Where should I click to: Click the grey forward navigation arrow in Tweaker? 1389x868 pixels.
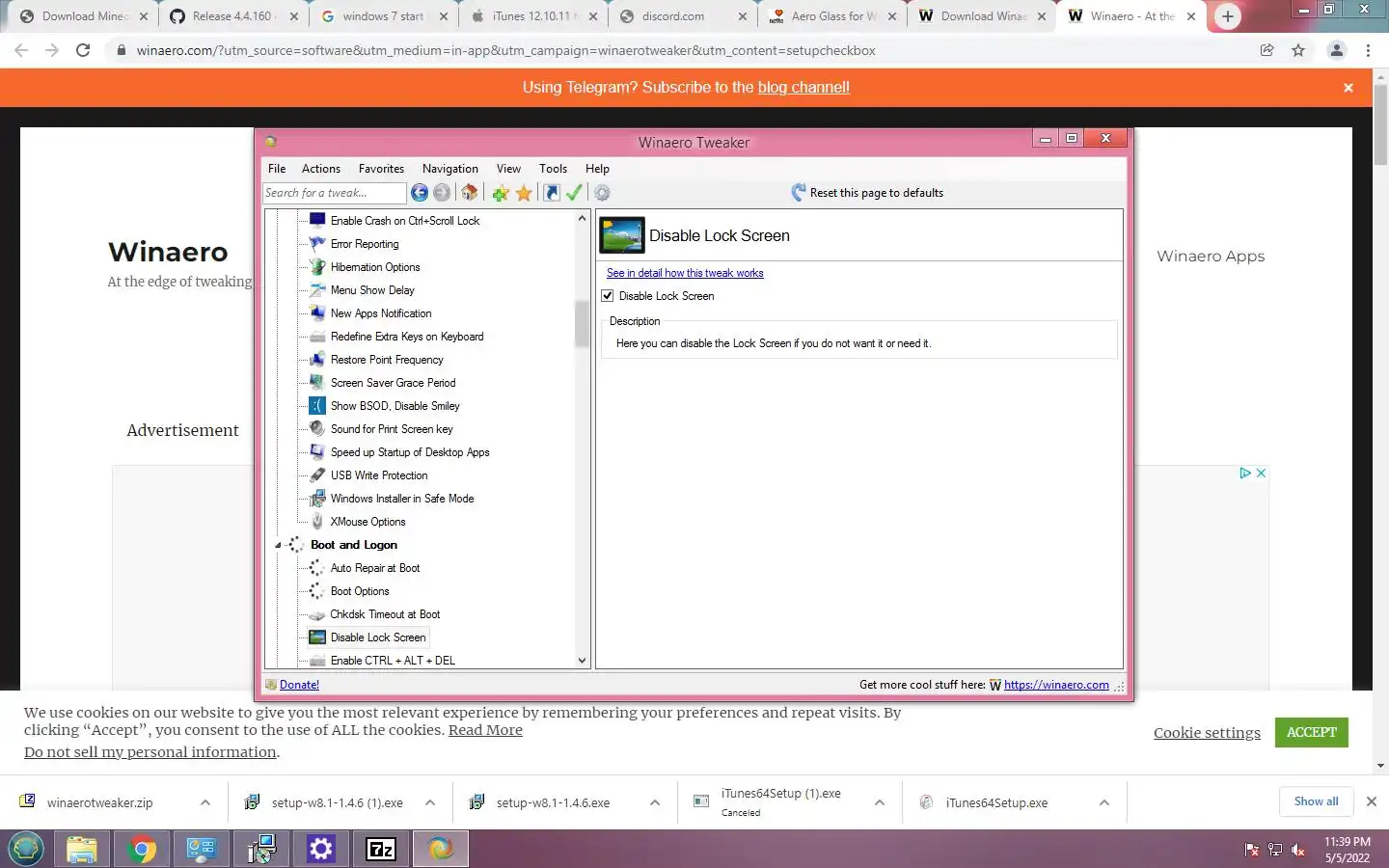coord(442,193)
